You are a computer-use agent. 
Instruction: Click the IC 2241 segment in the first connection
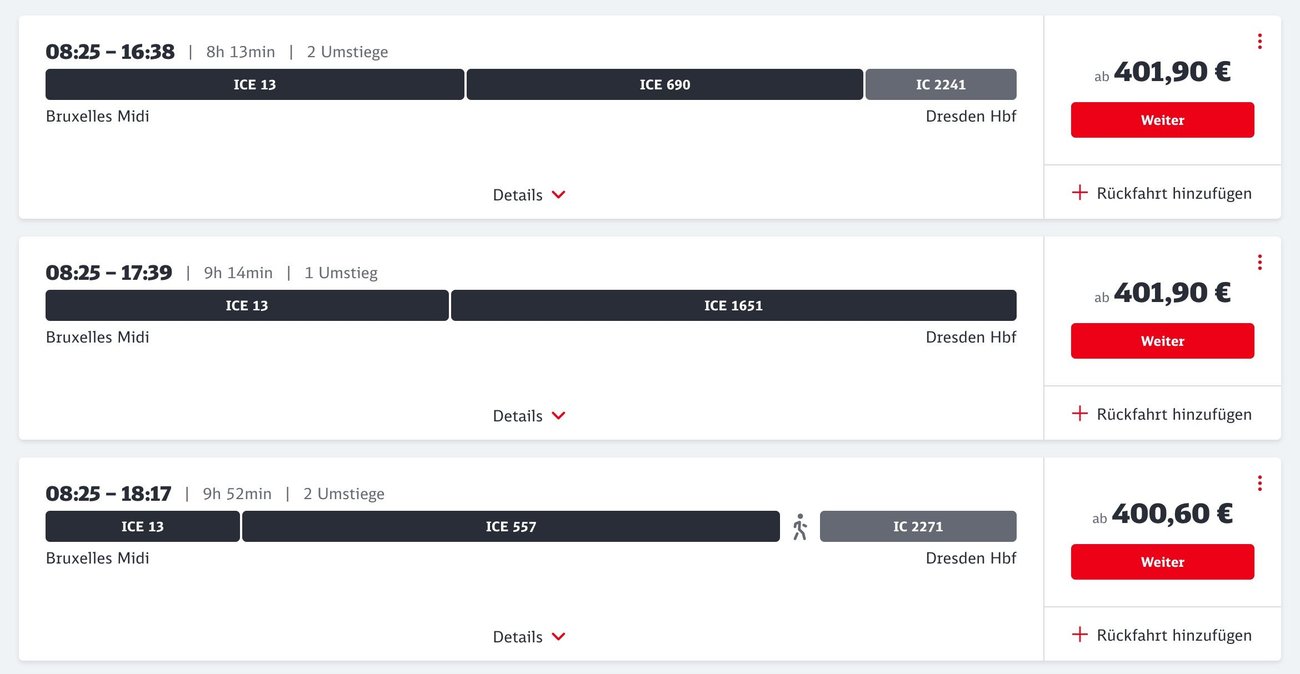click(x=941, y=84)
